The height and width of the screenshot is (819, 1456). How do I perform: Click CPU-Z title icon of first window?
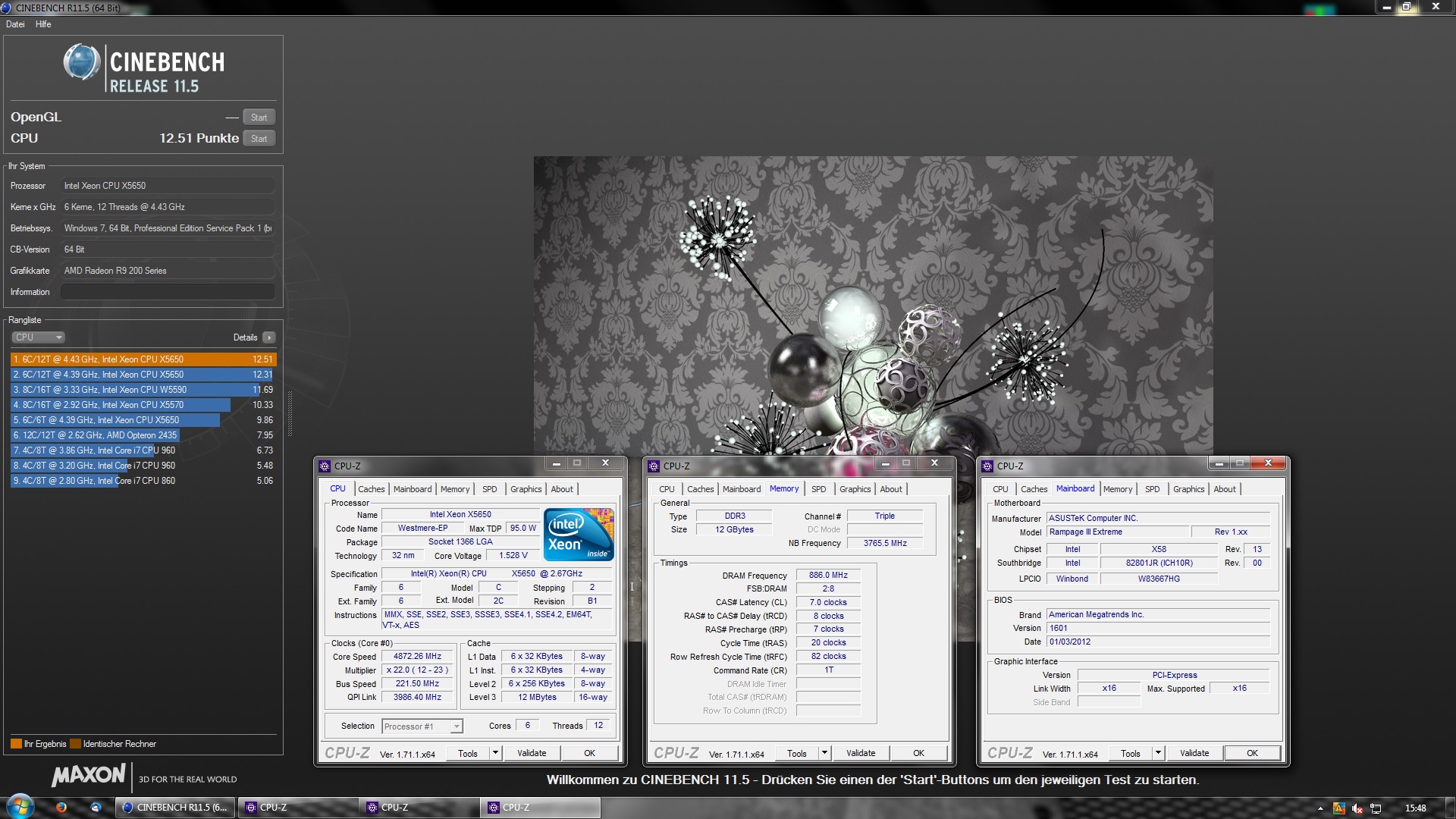pos(325,466)
